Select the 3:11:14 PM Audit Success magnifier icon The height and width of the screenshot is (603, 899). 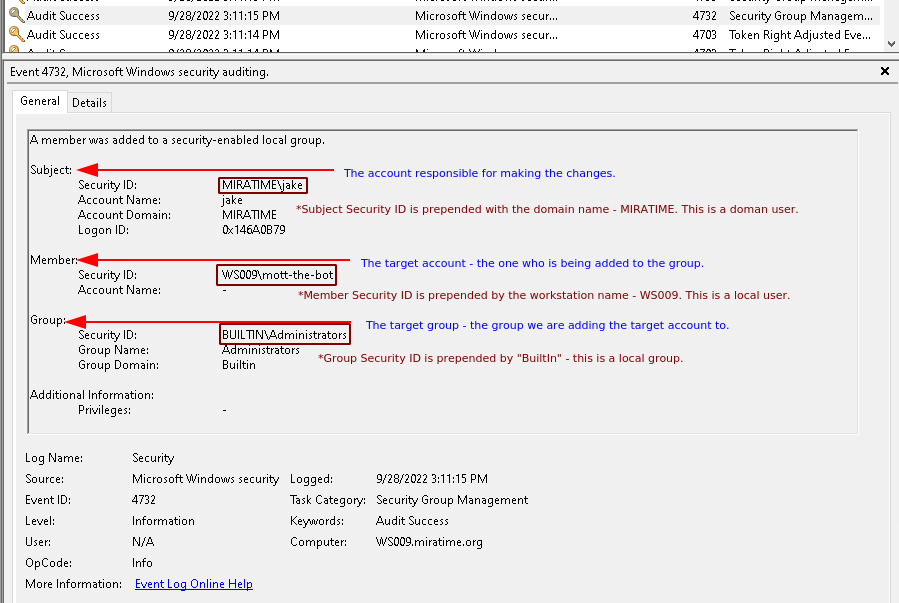click(x=17, y=34)
